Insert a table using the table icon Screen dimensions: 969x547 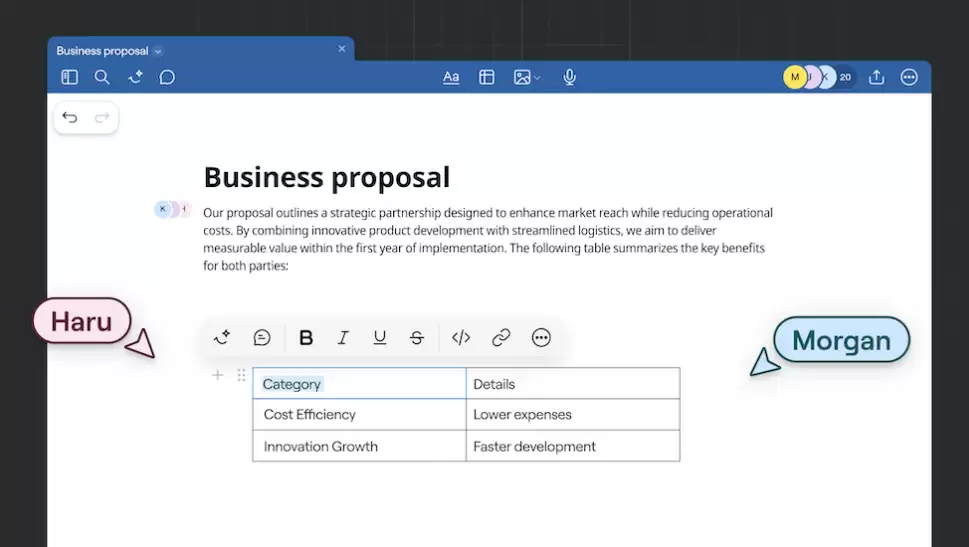[x=487, y=77]
